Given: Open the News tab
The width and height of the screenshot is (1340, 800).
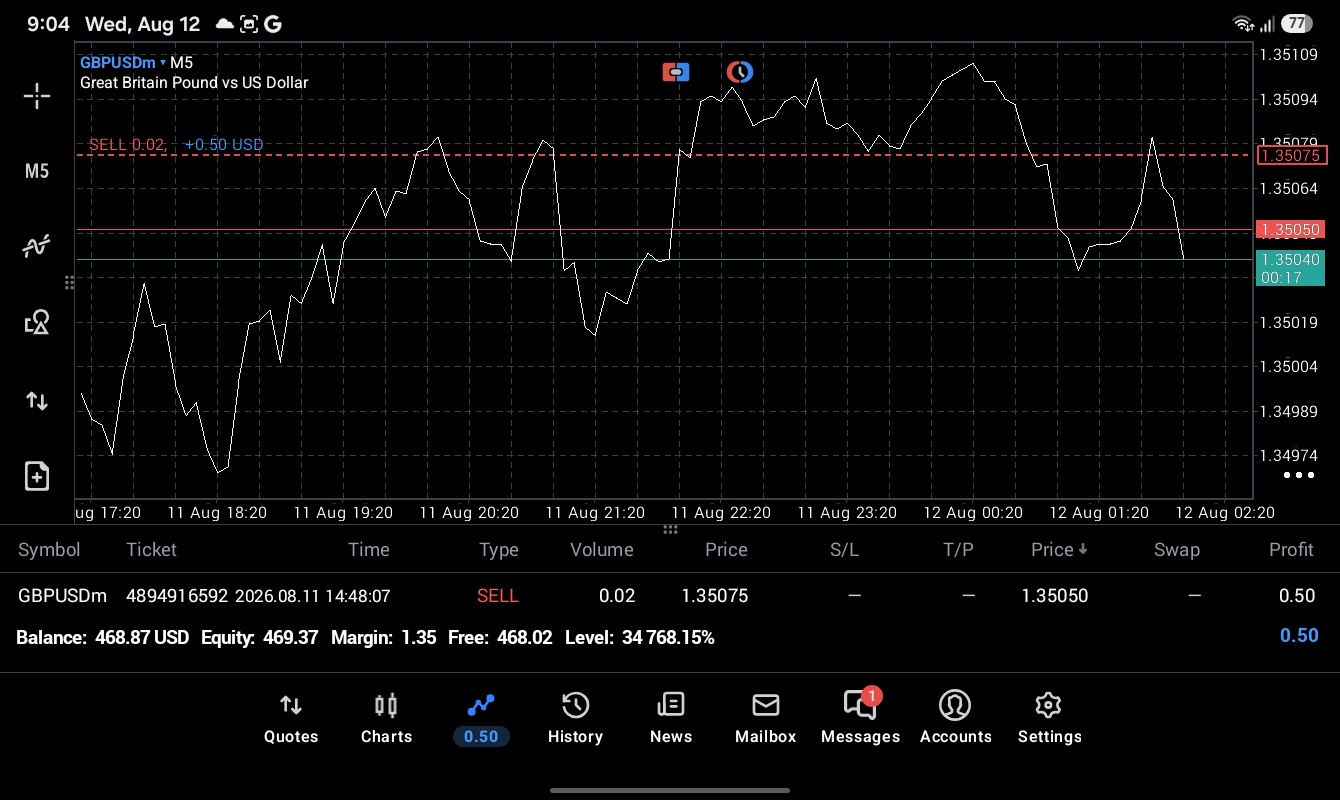Looking at the screenshot, I should (x=670, y=719).
